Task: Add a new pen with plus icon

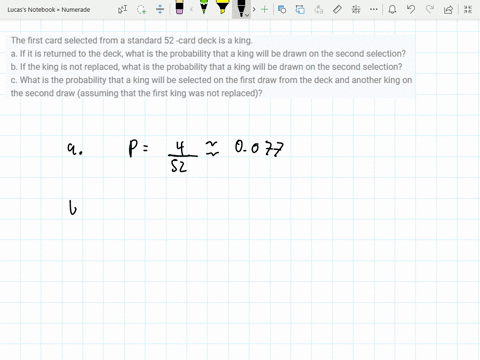Action: (264, 9)
